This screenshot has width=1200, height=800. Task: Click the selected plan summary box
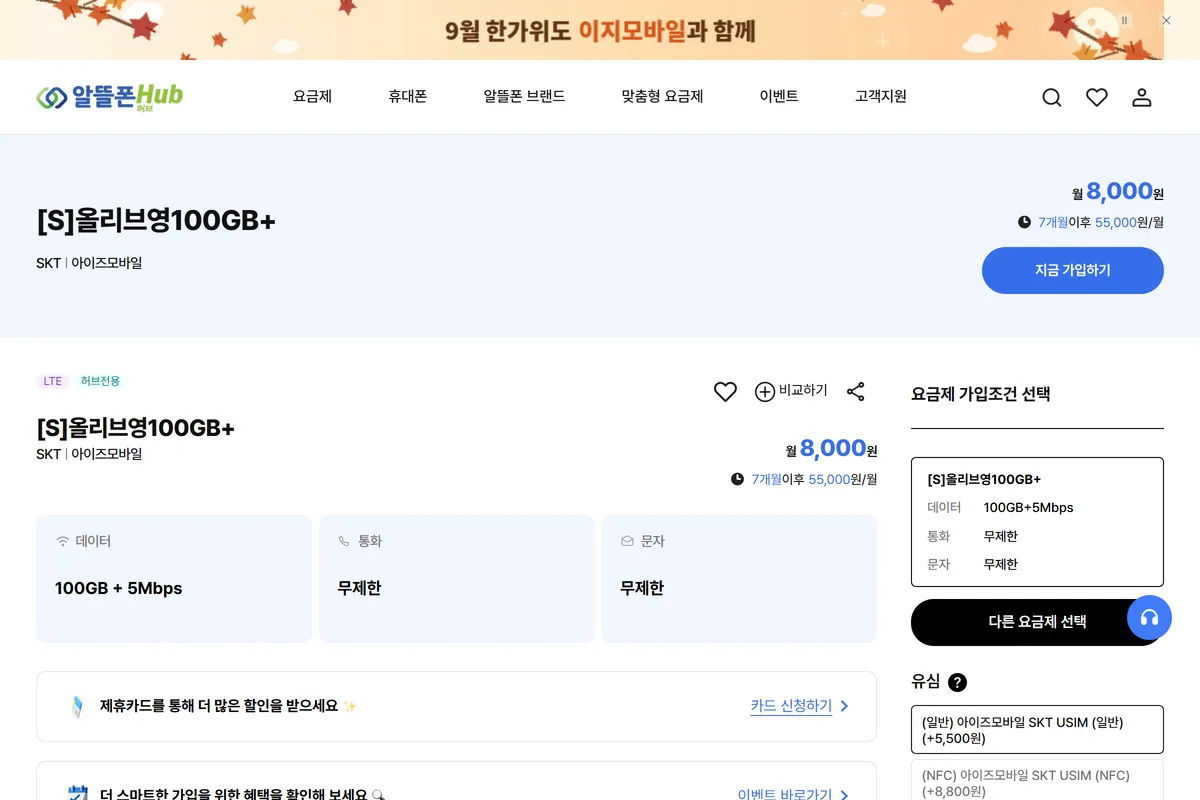point(1037,522)
